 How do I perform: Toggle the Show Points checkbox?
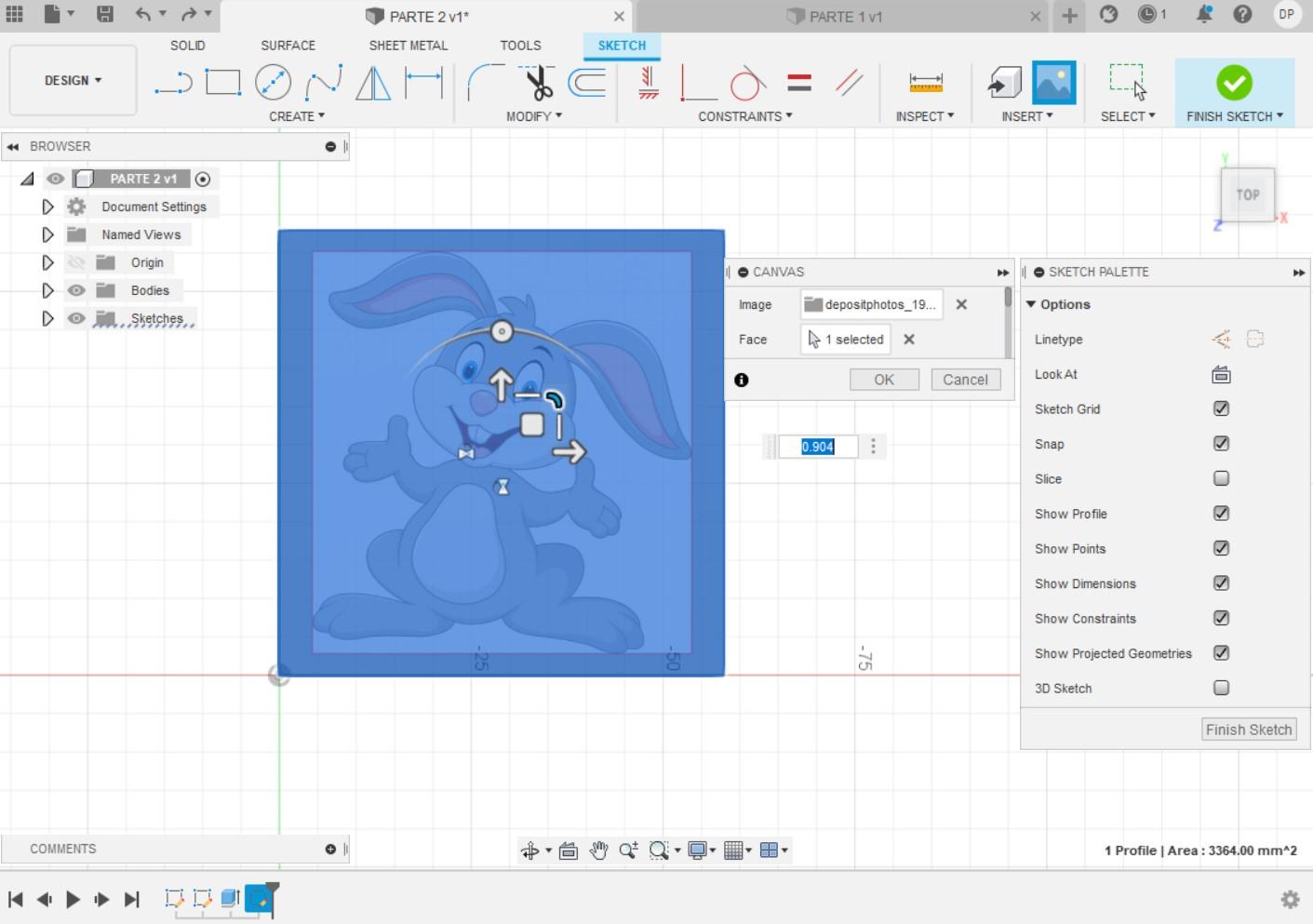[1221, 548]
